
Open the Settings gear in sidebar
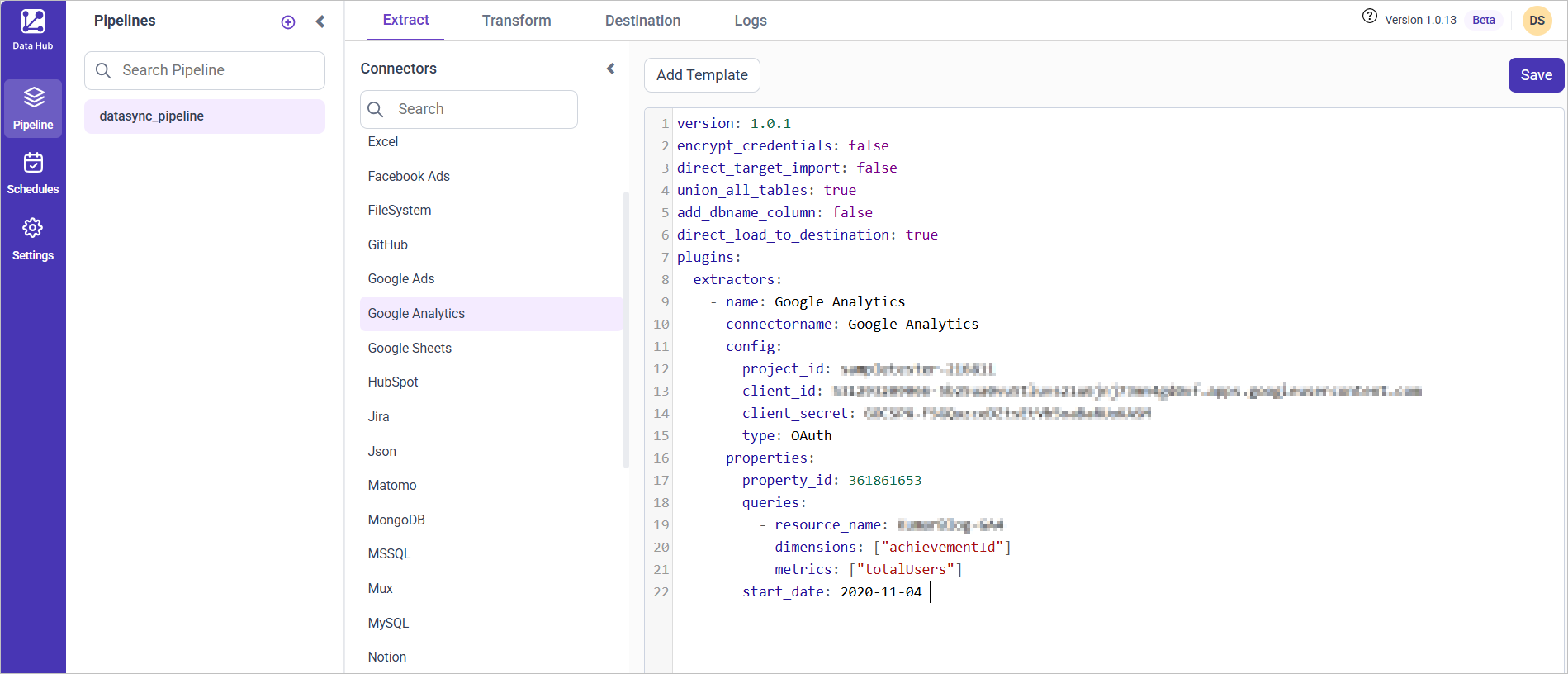pyautogui.click(x=33, y=239)
